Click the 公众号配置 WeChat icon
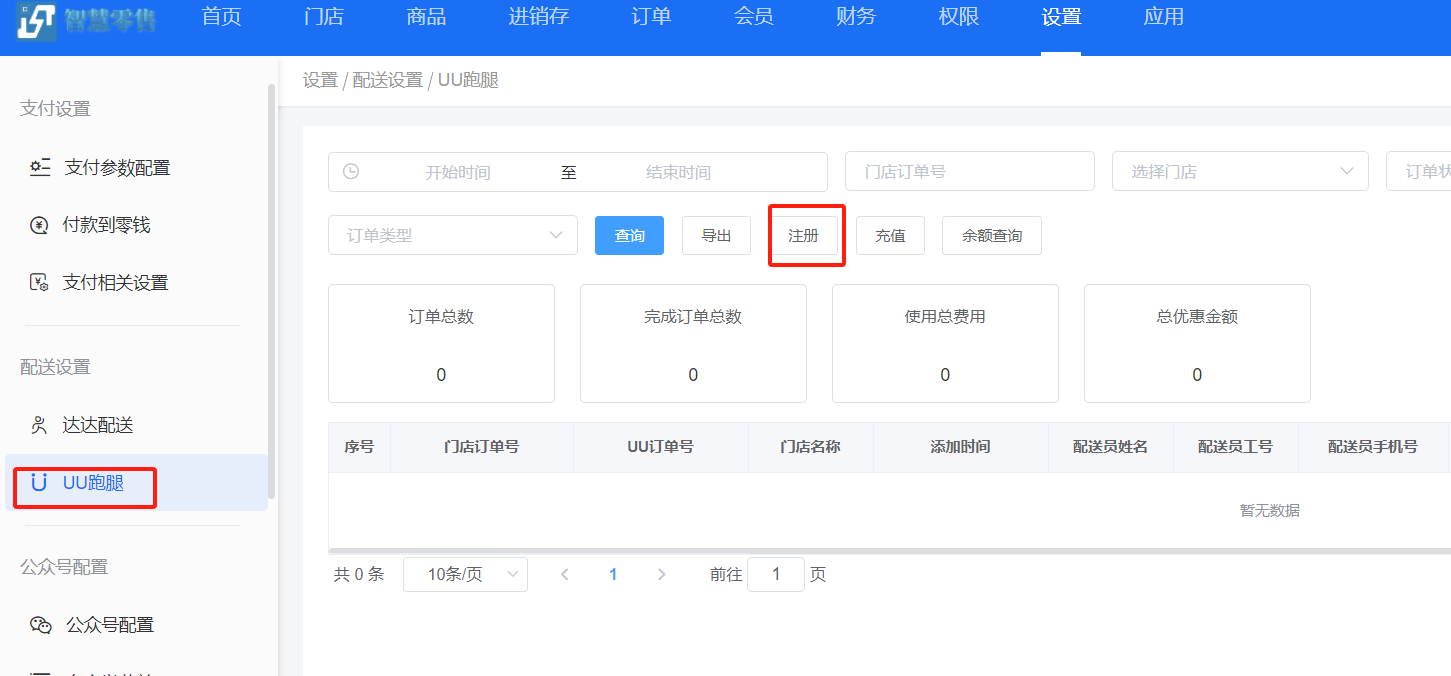This screenshot has width=1451, height=676. 40,625
